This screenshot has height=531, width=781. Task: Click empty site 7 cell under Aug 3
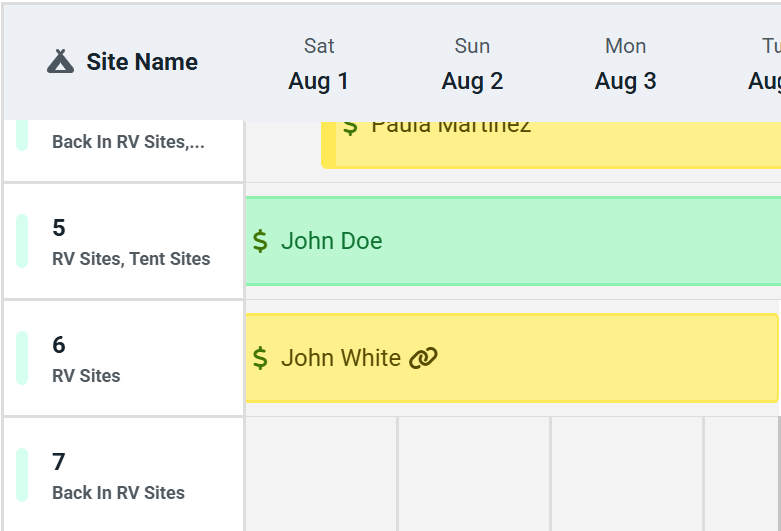pos(627,474)
